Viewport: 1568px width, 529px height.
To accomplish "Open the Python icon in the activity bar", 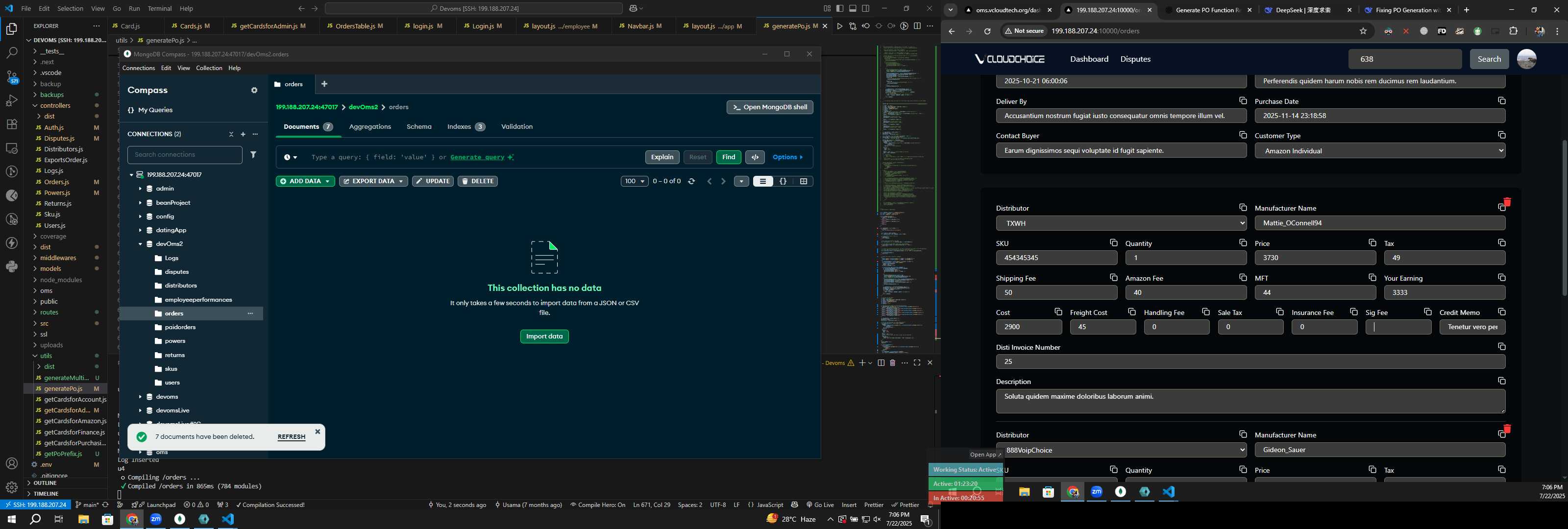I will point(12,266).
